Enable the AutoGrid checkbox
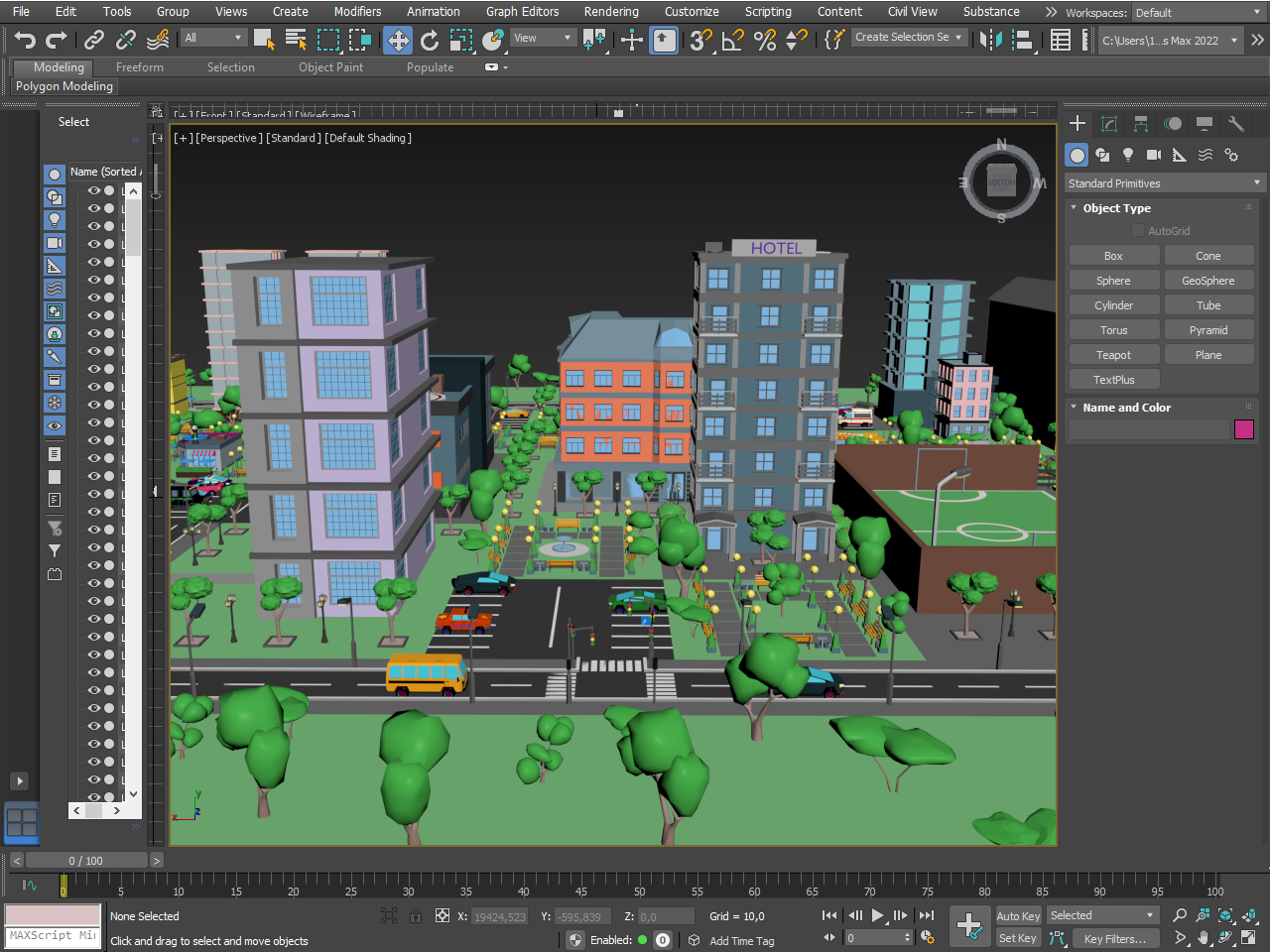The image size is (1270, 952). click(1138, 231)
